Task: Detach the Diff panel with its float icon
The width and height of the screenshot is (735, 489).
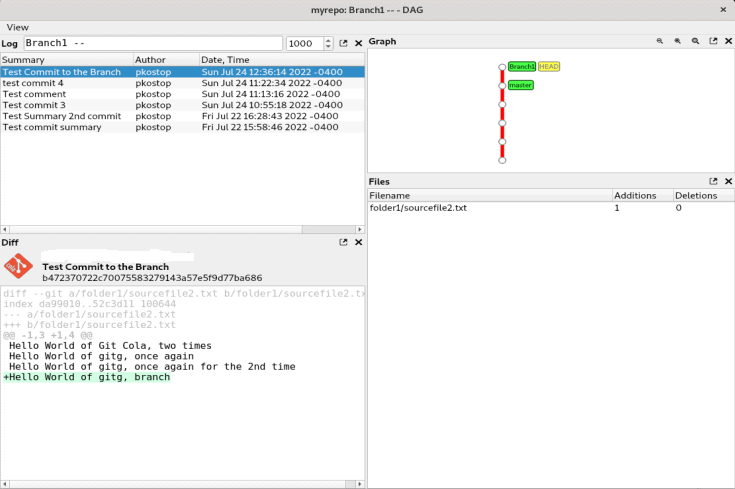Action: (343, 242)
